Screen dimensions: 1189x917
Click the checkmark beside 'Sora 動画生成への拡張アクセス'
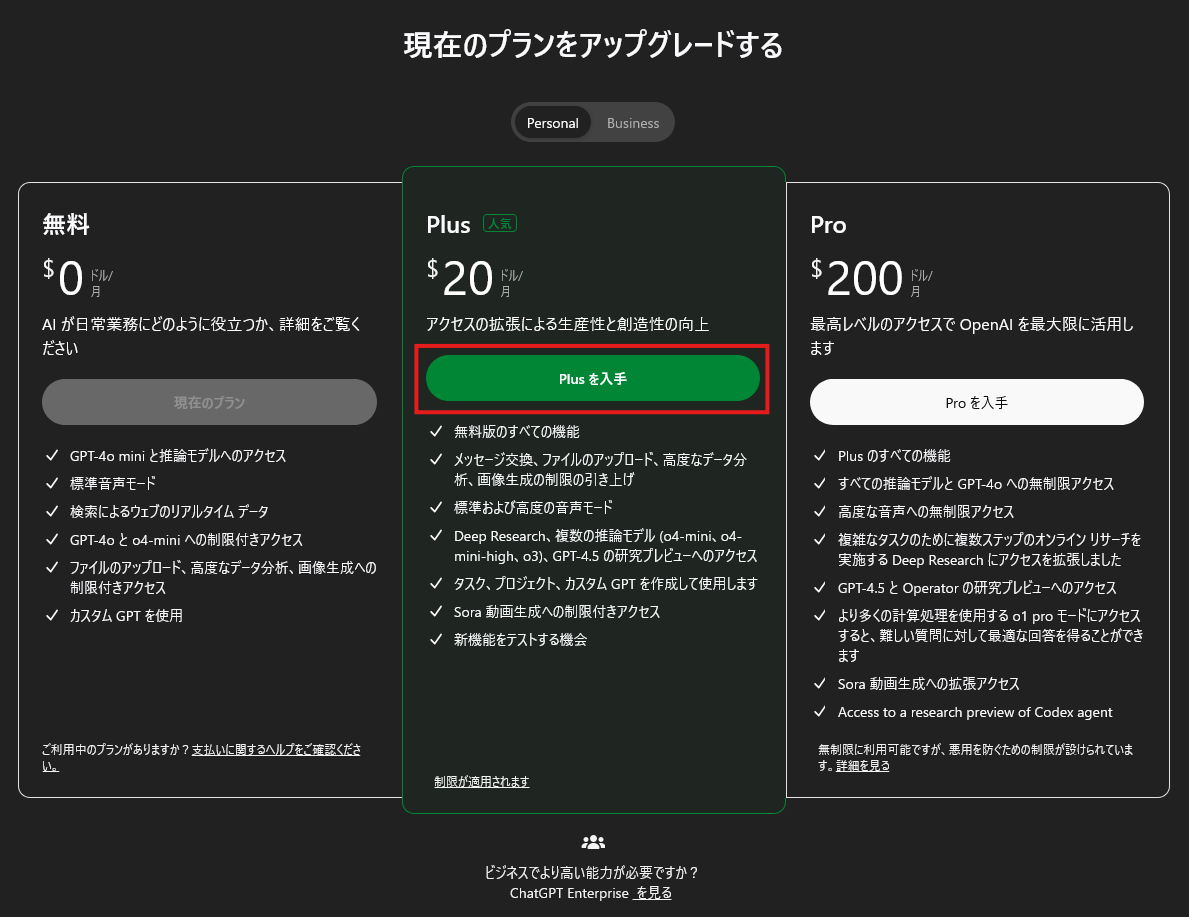820,683
